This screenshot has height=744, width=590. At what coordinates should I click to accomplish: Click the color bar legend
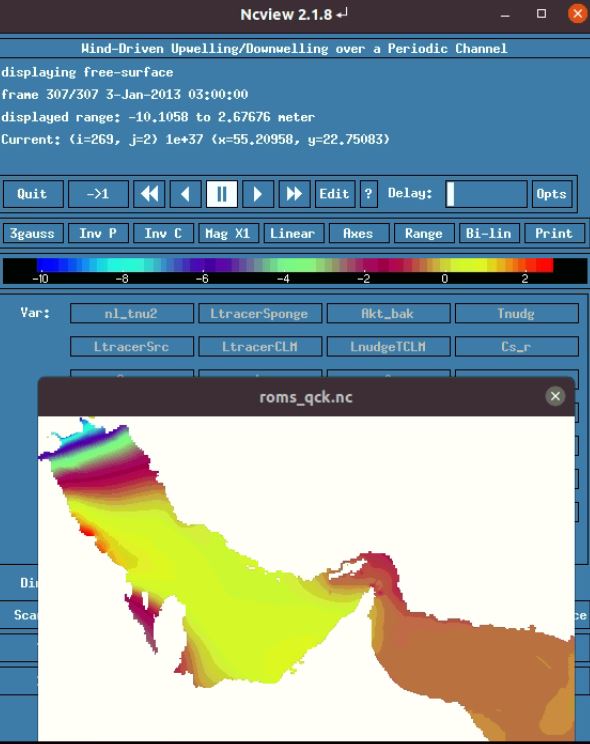[295, 271]
